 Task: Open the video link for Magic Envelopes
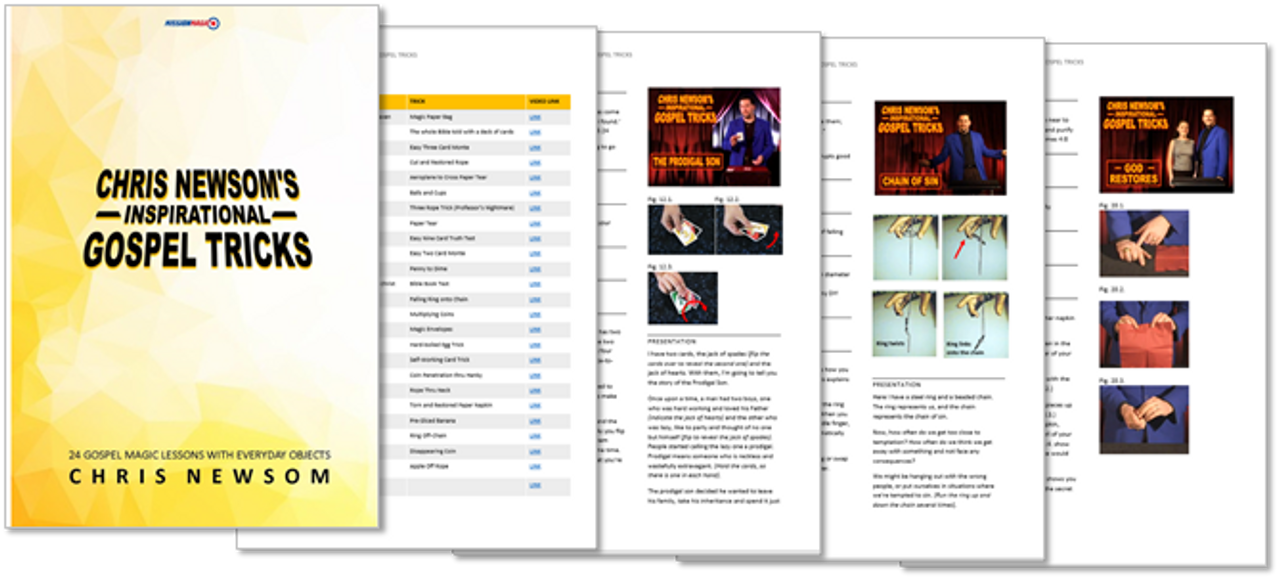[535, 330]
